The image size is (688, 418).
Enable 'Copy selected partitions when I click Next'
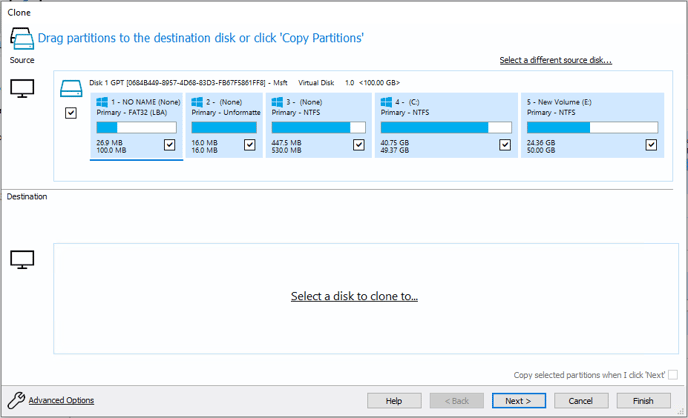[673, 375]
